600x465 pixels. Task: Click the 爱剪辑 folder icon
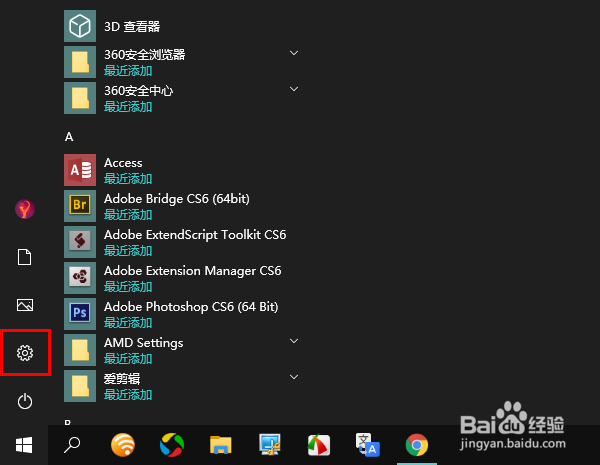80,386
